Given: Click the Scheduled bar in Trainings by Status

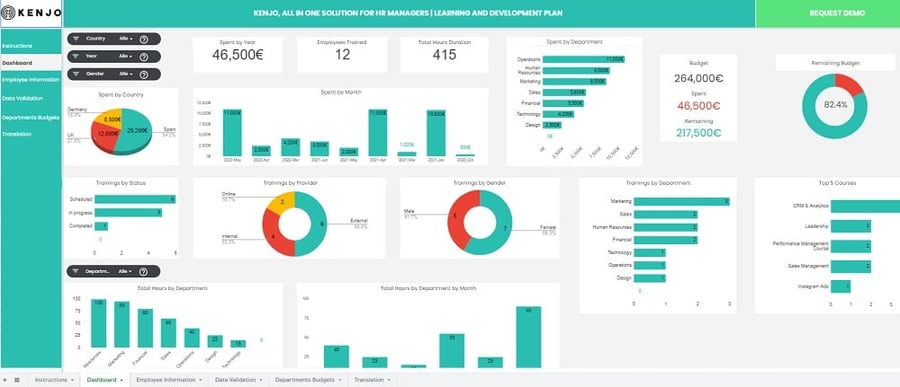Looking at the screenshot, I should tap(135, 199).
